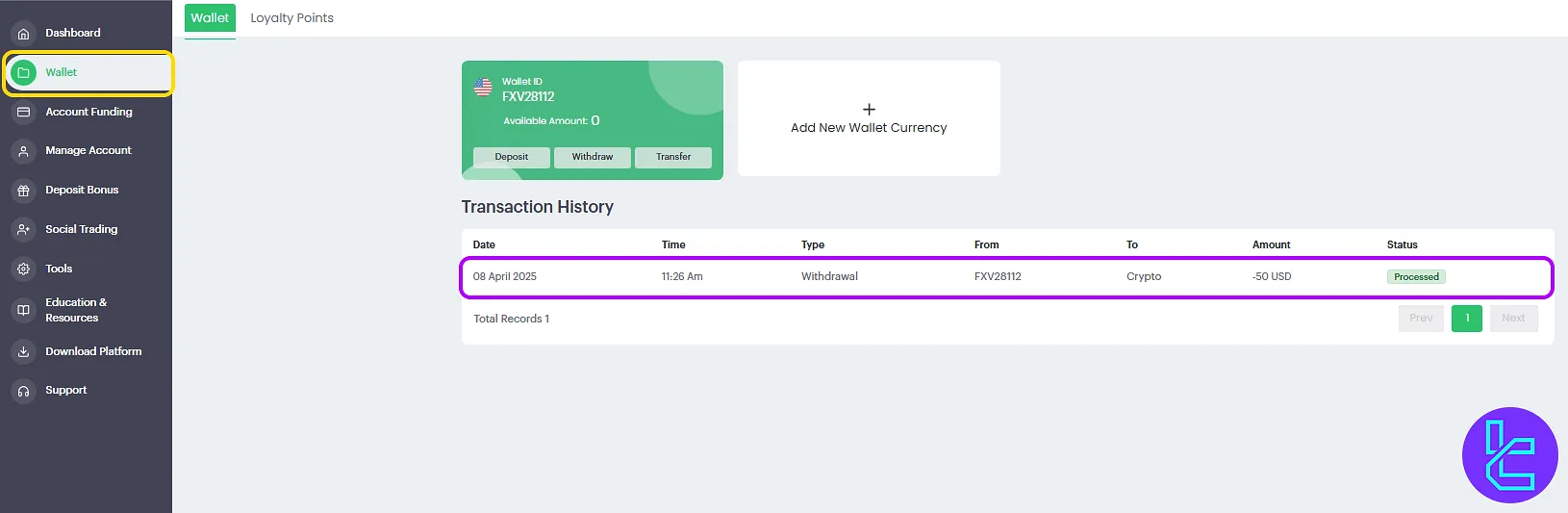
Task: Click the Deposit Bonus gift icon
Action: [23, 191]
